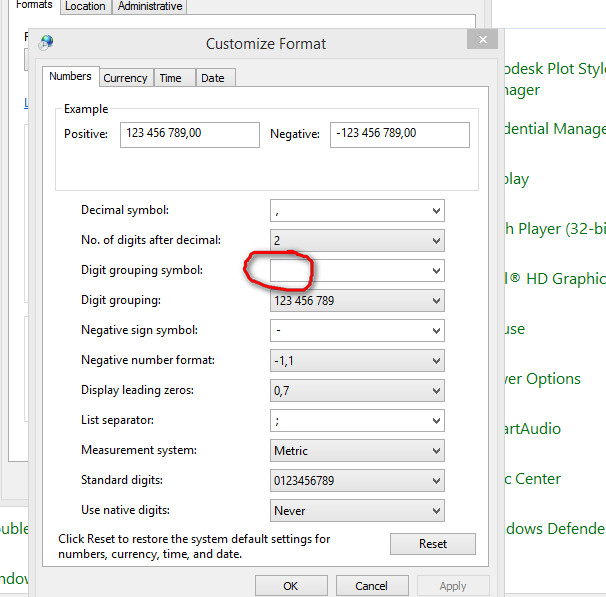Viewport: 606px width, 597px height.
Task: Select the Numbers tab
Action: coord(70,76)
